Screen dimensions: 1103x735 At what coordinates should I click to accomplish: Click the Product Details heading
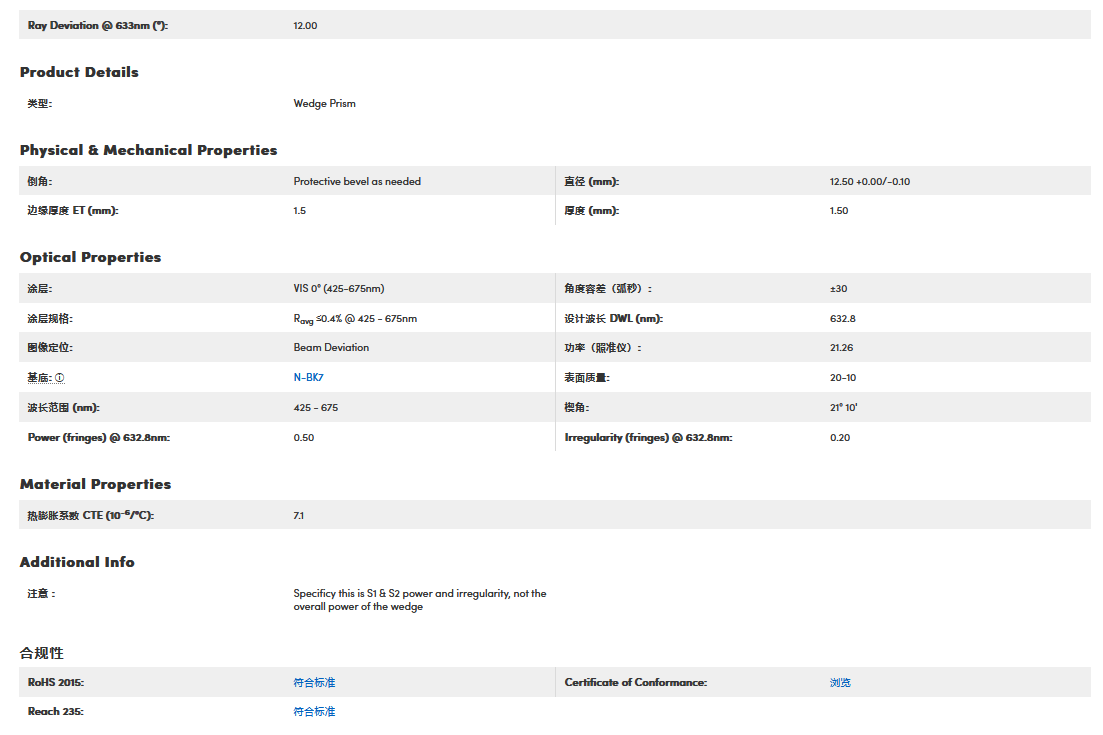click(79, 72)
